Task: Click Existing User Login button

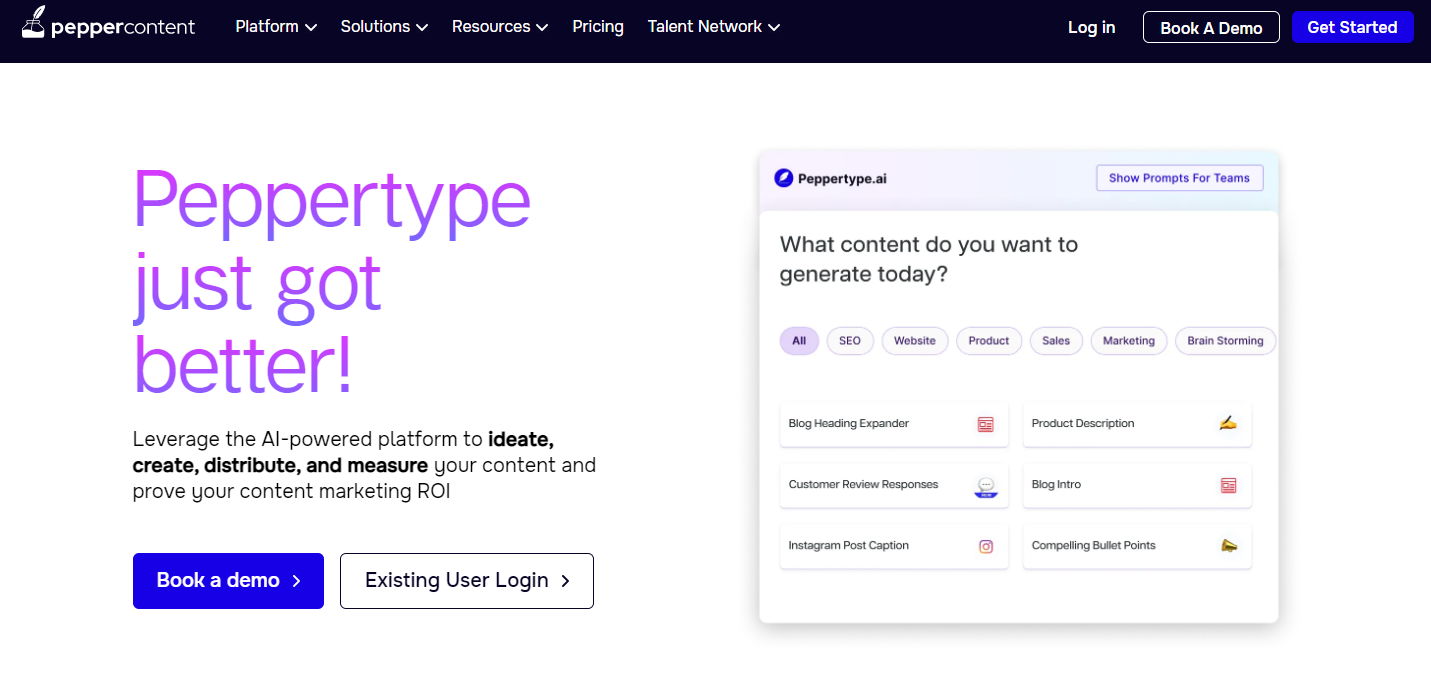Action: pos(467,581)
